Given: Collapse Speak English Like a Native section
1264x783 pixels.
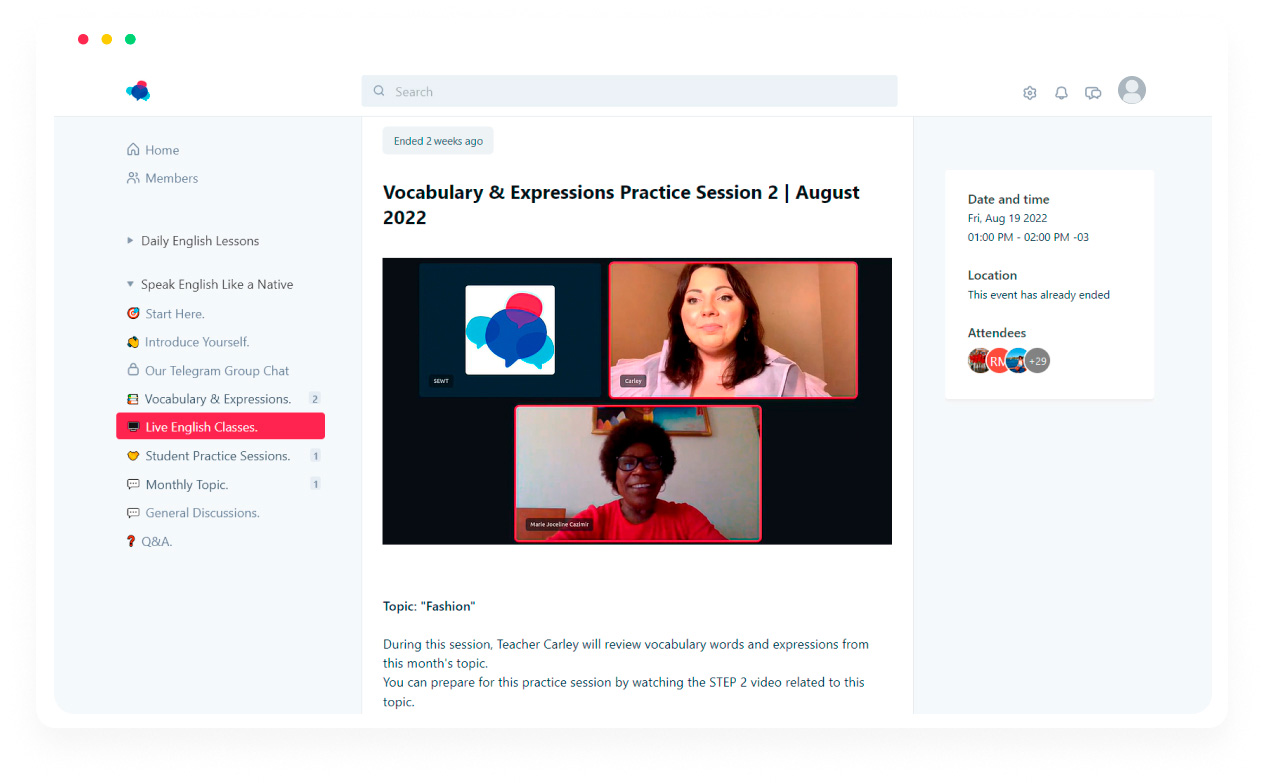Looking at the screenshot, I should [x=130, y=285].
